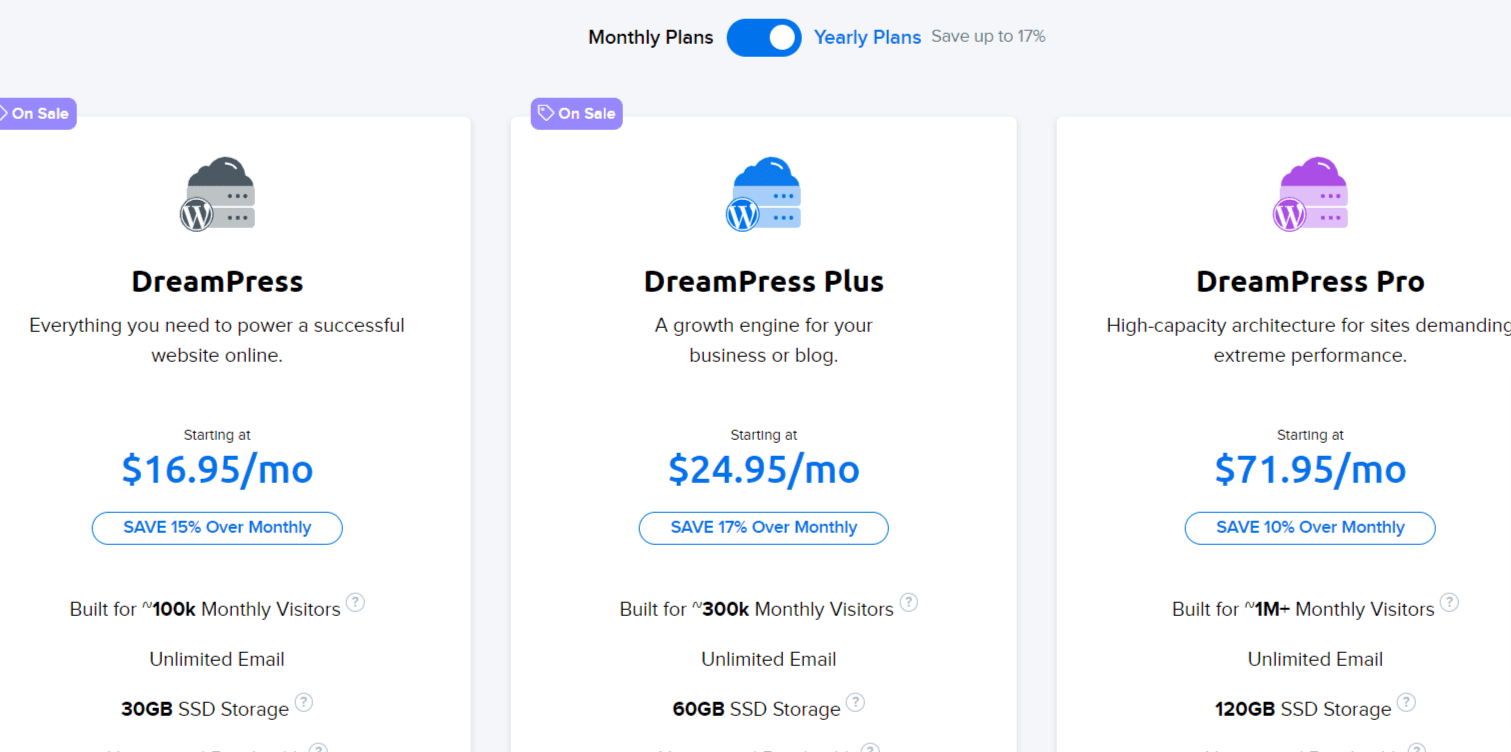Click the 120GB SSD Storage text
Screen dimensions: 1511x752
[1303, 710]
